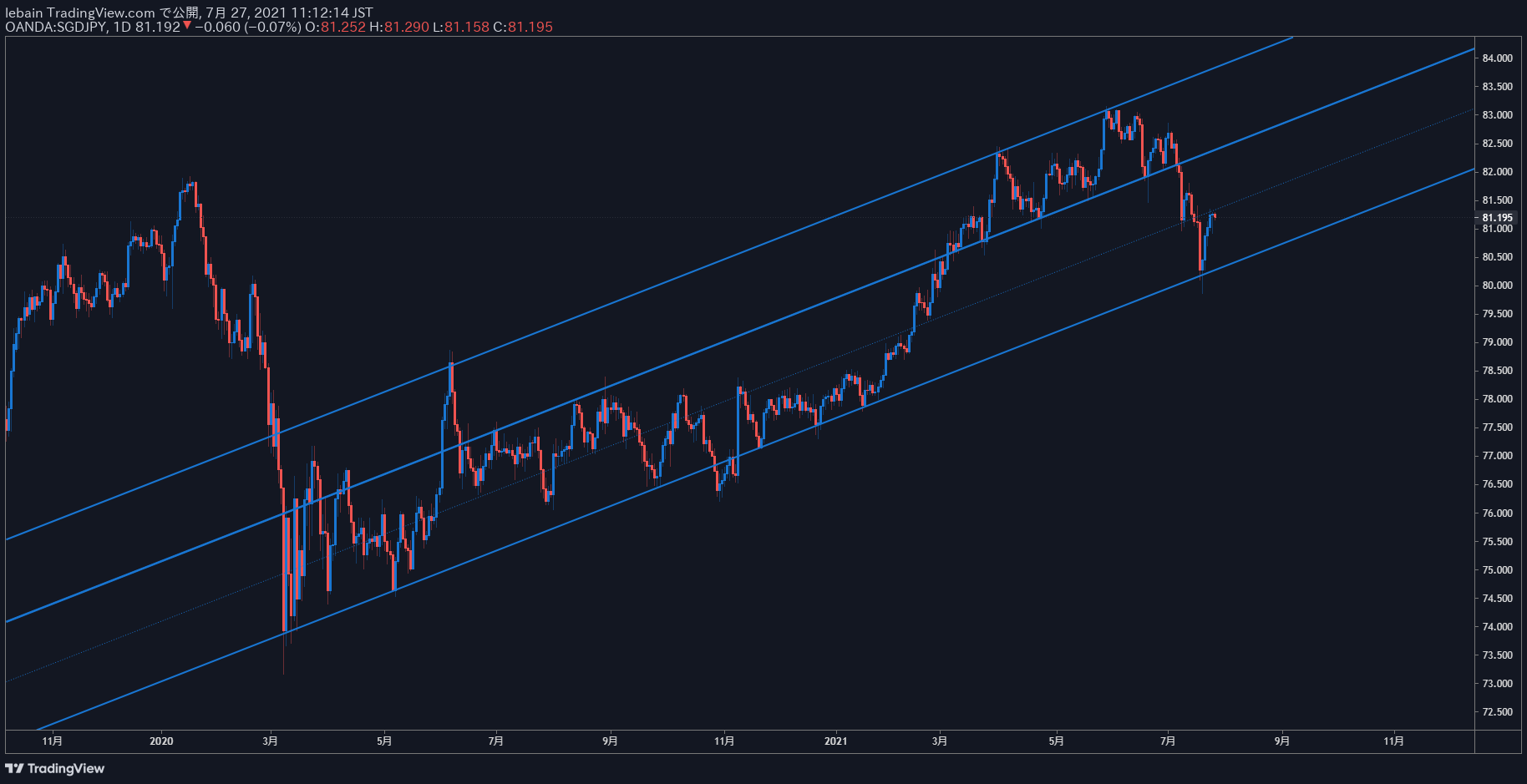Click the 77.500 price axis label

pyautogui.click(x=1497, y=427)
